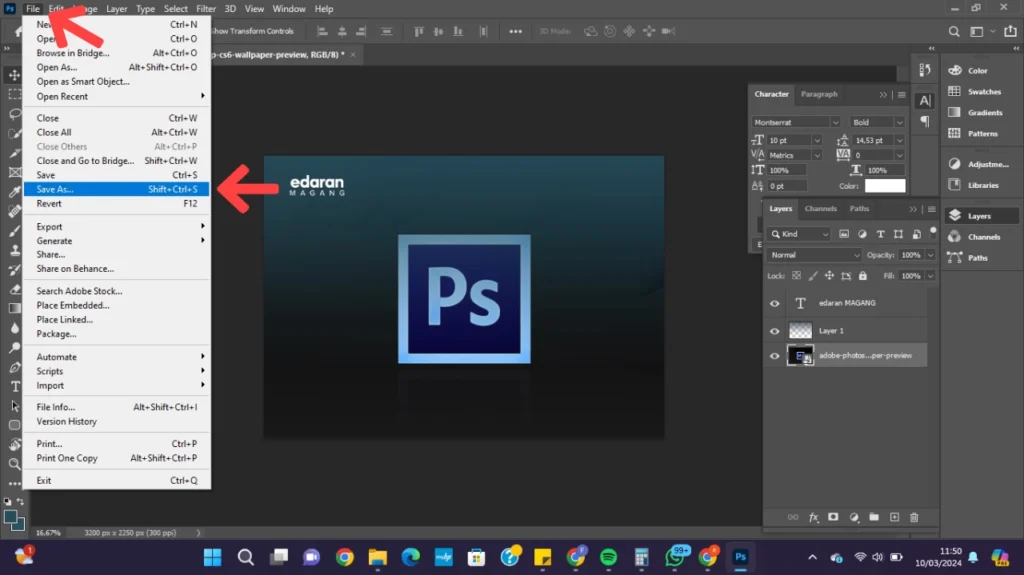Select the edaran MAGANG layer row
Image resolution: width=1024 pixels, height=575 pixels.
point(847,303)
